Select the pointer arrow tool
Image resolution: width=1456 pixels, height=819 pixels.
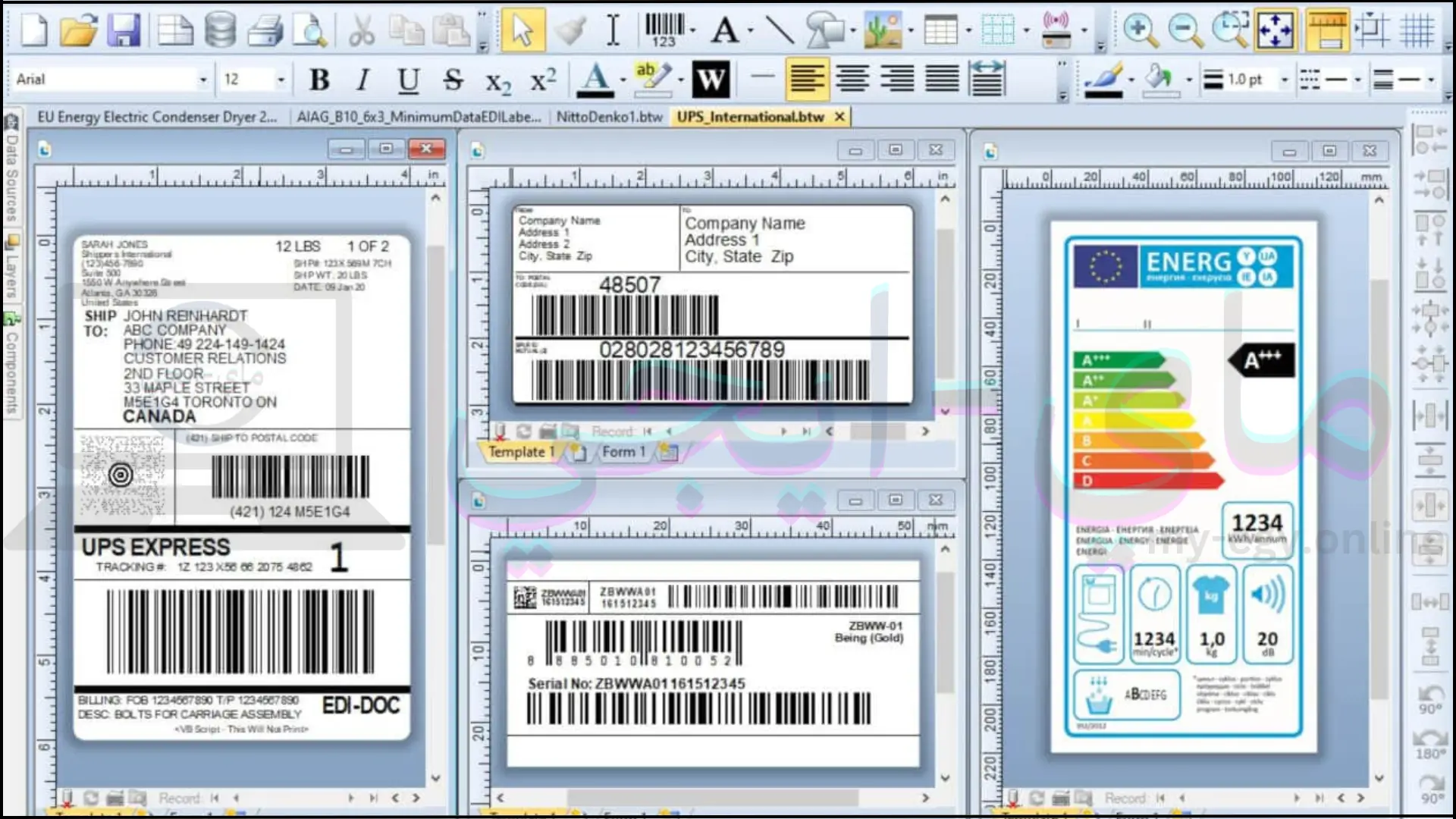(x=522, y=30)
